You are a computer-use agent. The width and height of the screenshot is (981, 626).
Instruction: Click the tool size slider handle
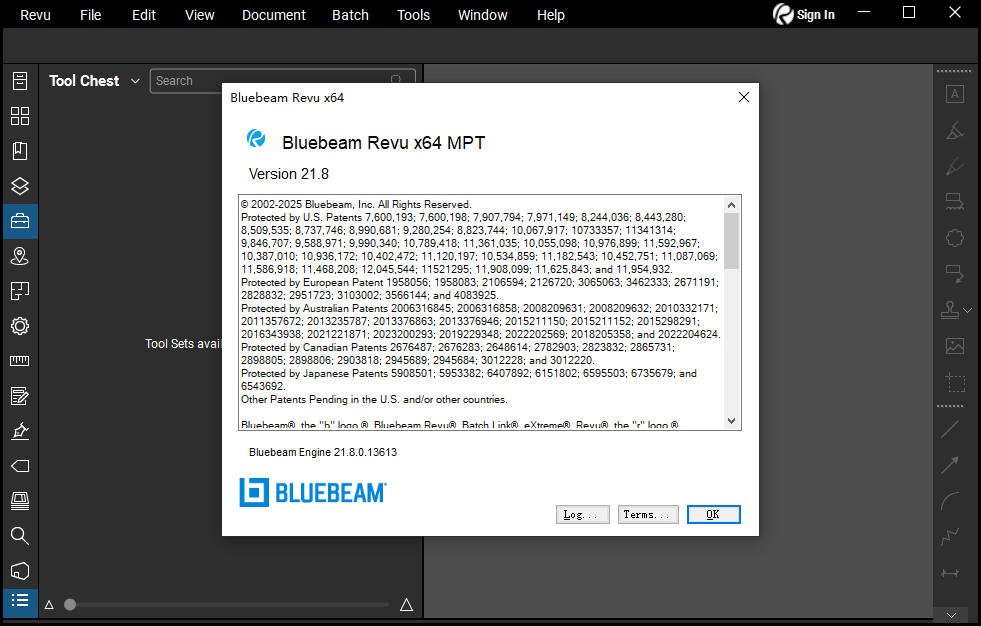(70, 605)
